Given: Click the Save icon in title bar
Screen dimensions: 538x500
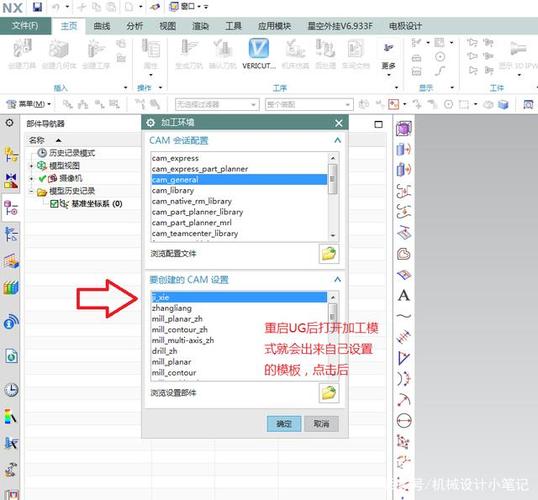Looking at the screenshot, I should pyautogui.click(x=37, y=7).
